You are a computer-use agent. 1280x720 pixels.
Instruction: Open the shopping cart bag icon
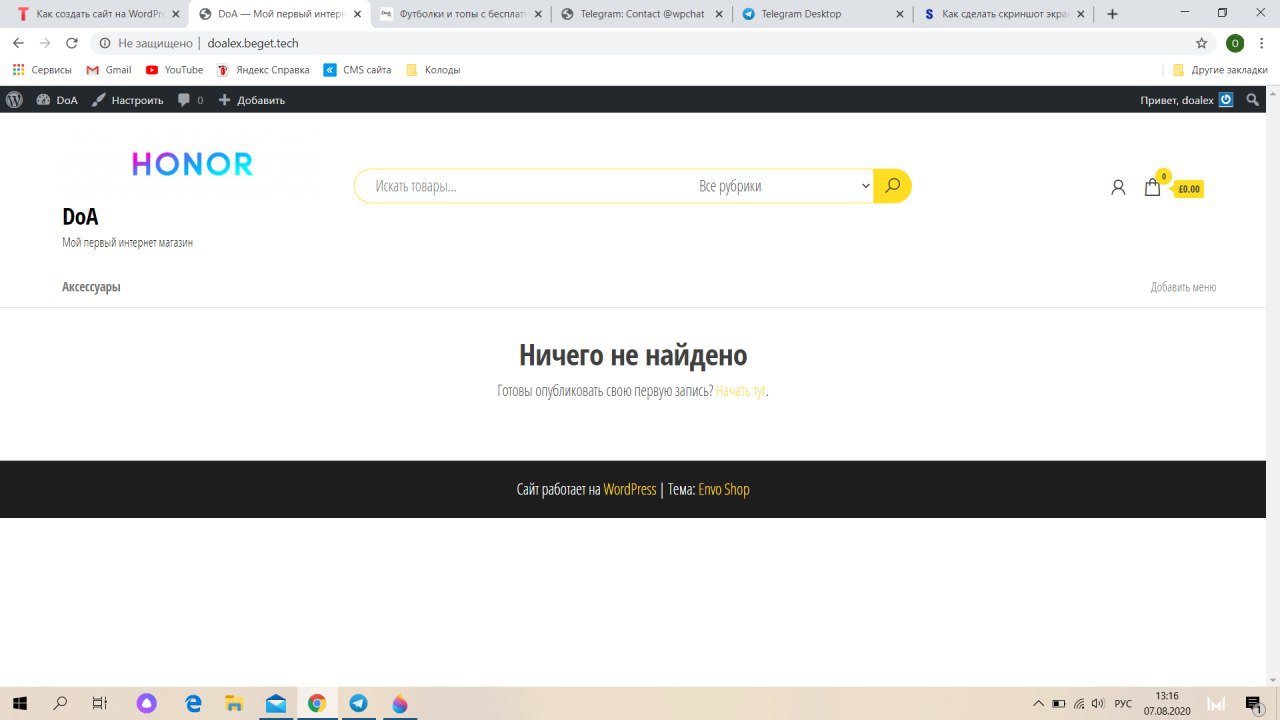(1152, 186)
